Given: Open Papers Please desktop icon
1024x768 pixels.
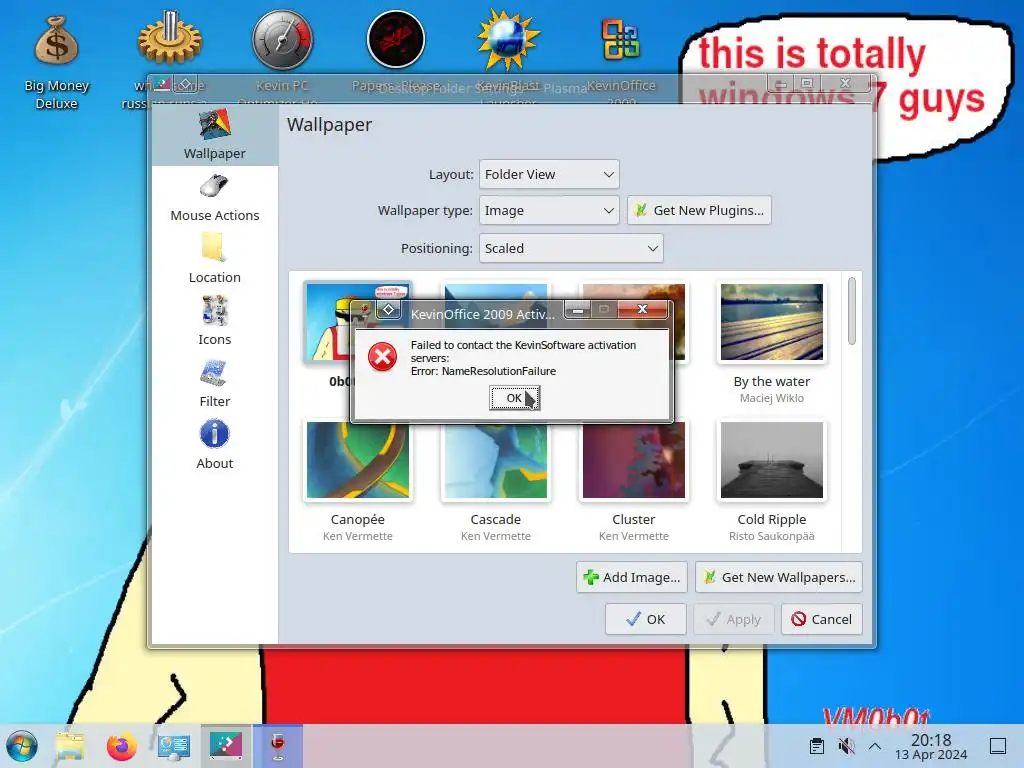Looking at the screenshot, I should (x=396, y=40).
